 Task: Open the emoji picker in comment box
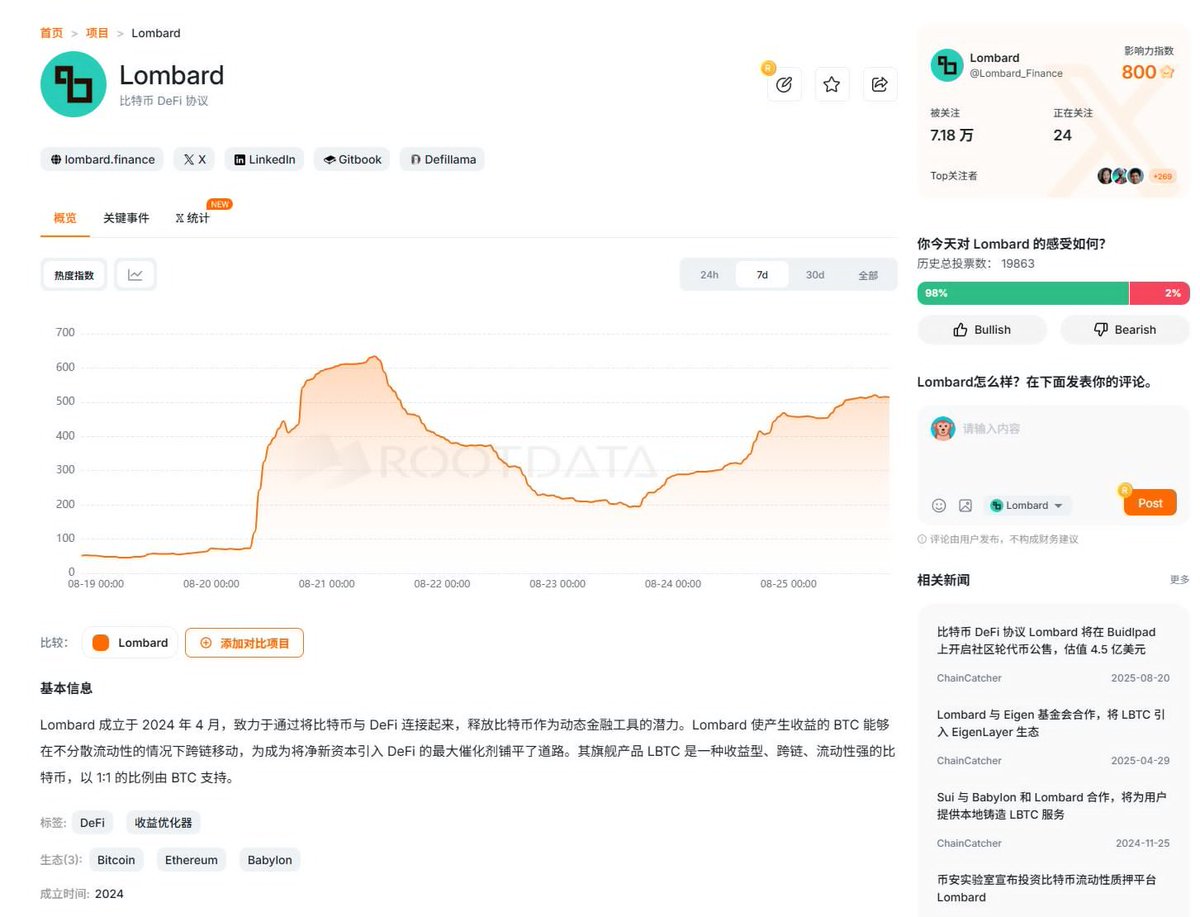(939, 505)
